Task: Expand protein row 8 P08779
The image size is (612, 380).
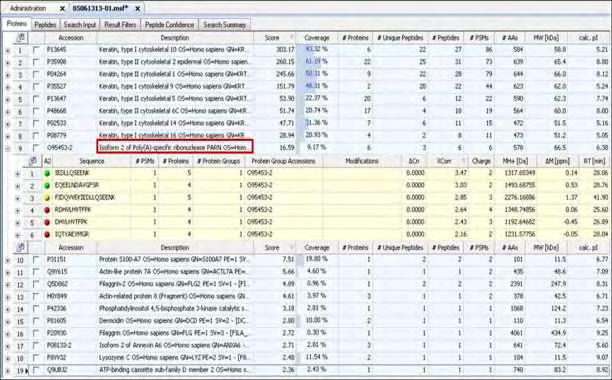Action: pyautogui.click(x=8, y=136)
